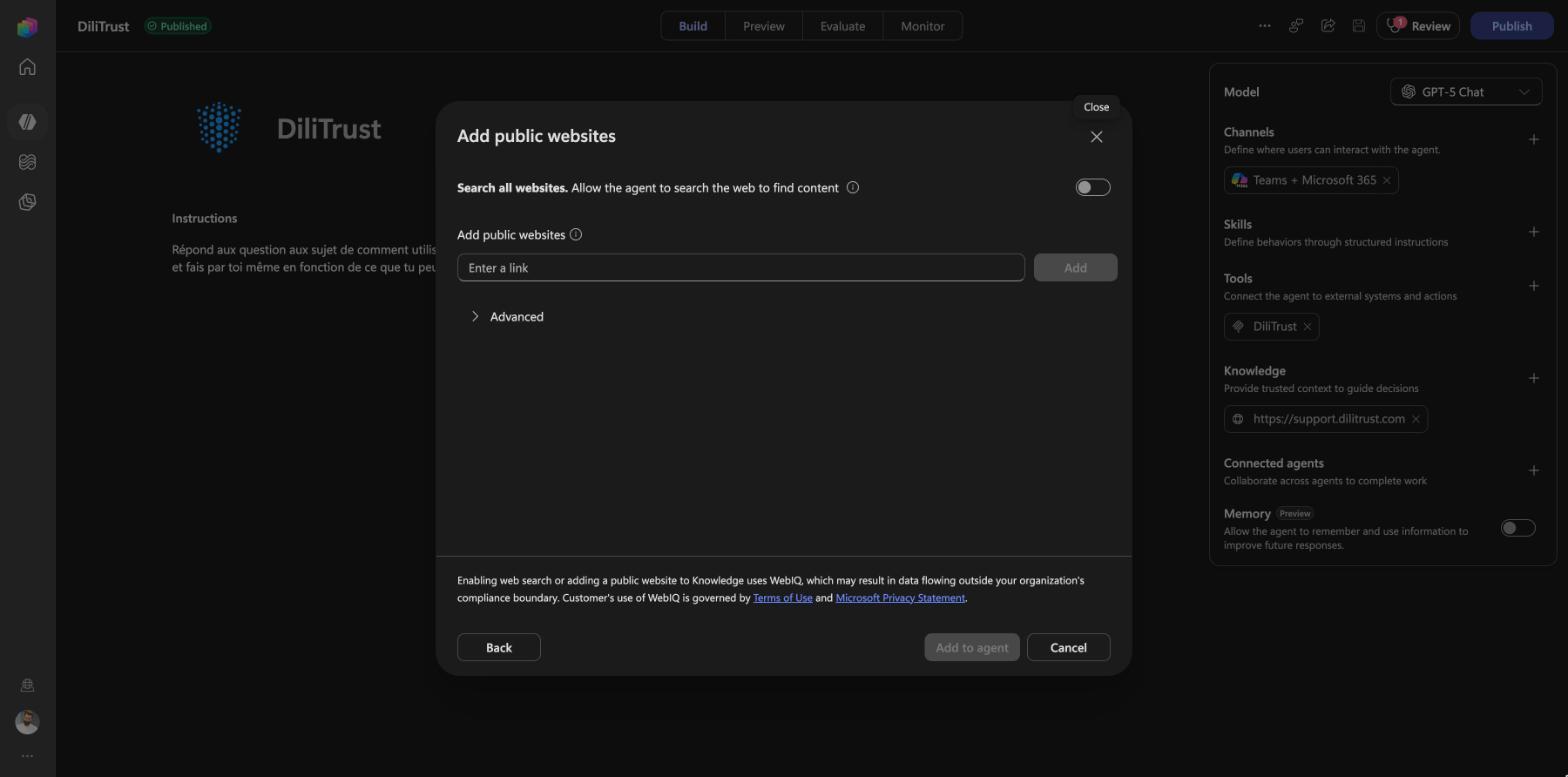1568x777 pixels.
Task: Open the top bar more options ellipsis
Action: (x=1264, y=26)
